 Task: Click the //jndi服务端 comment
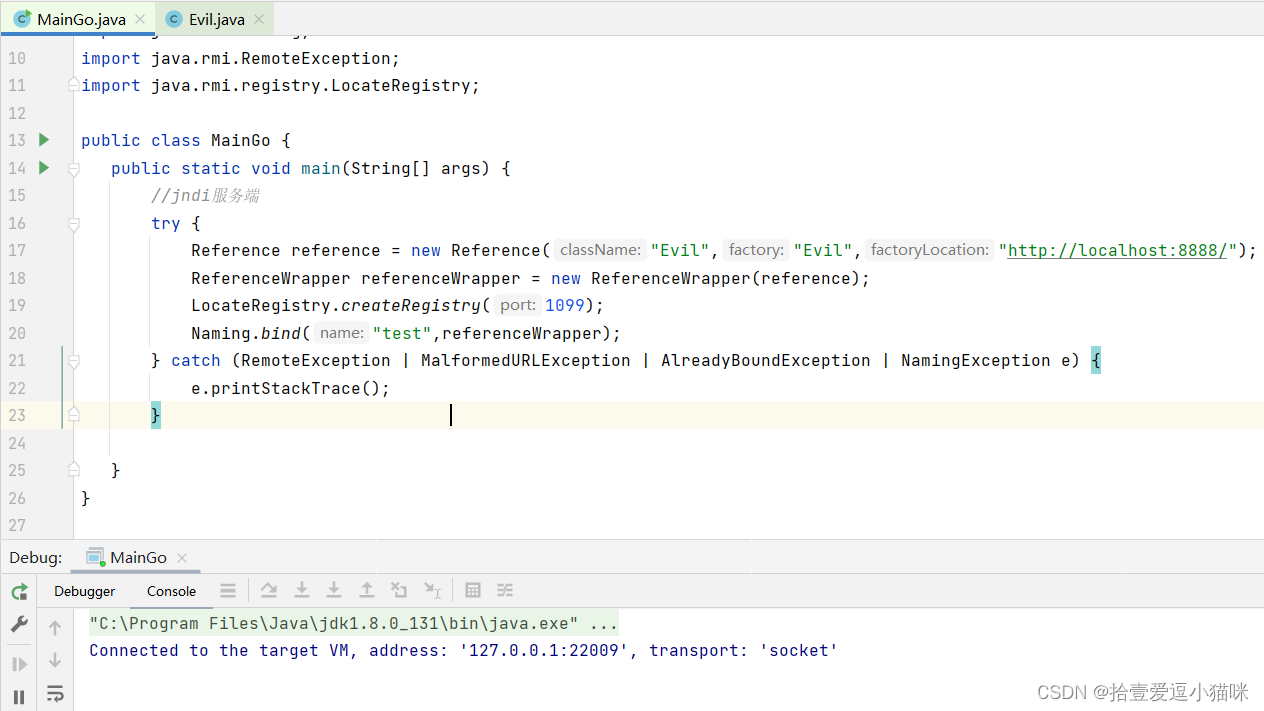[x=206, y=196]
